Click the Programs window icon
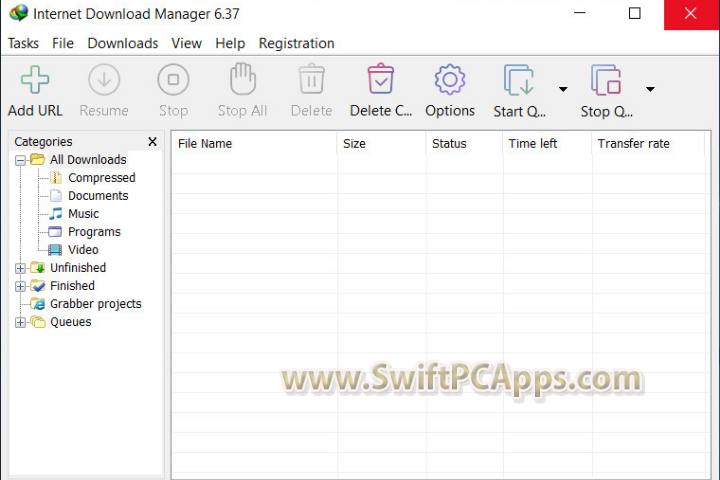The height and width of the screenshot is (480, 720). [x=55, y=232]
